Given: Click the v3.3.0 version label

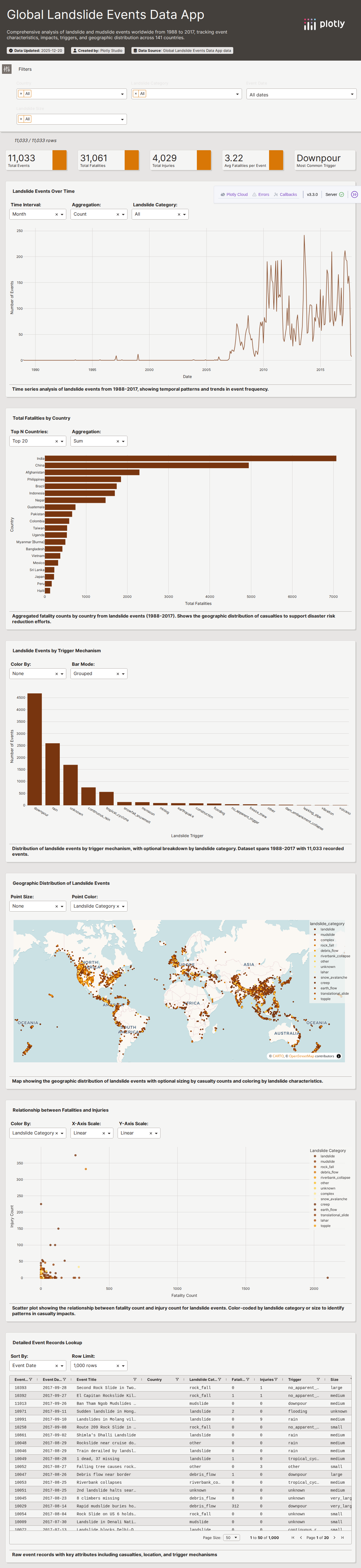Looking at the screenshot, I should tap(312, 195).
